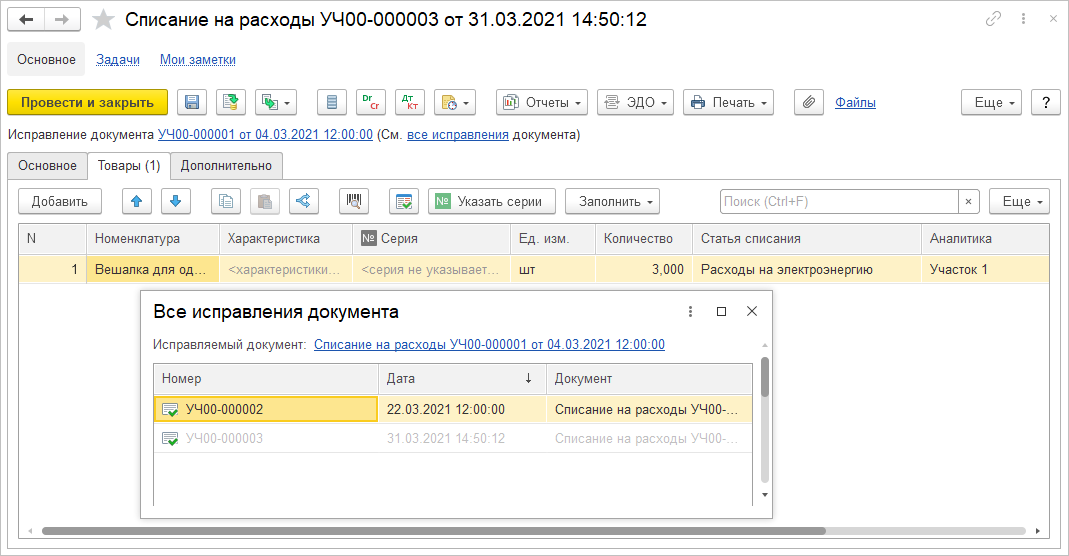This screenshot has width=1069, height=556.
Task: Open barcode search icon
Action: [x=354, y=202]
